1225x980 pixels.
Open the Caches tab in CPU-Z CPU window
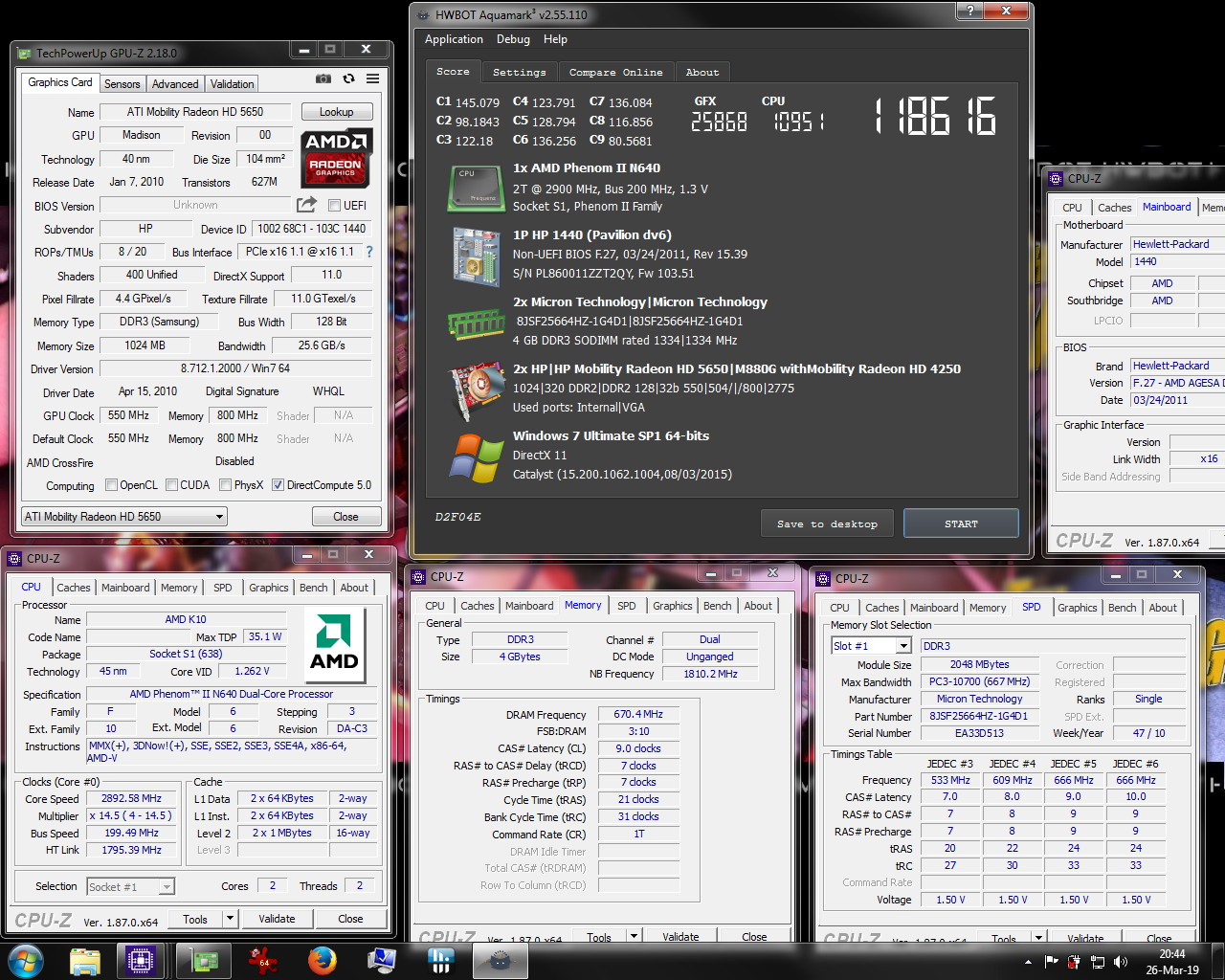(x=74, y=588)
